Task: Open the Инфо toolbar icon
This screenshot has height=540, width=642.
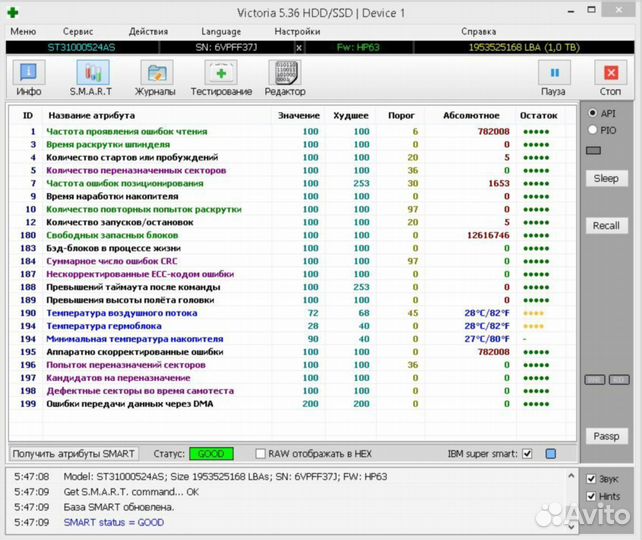Action: point(29,73)
